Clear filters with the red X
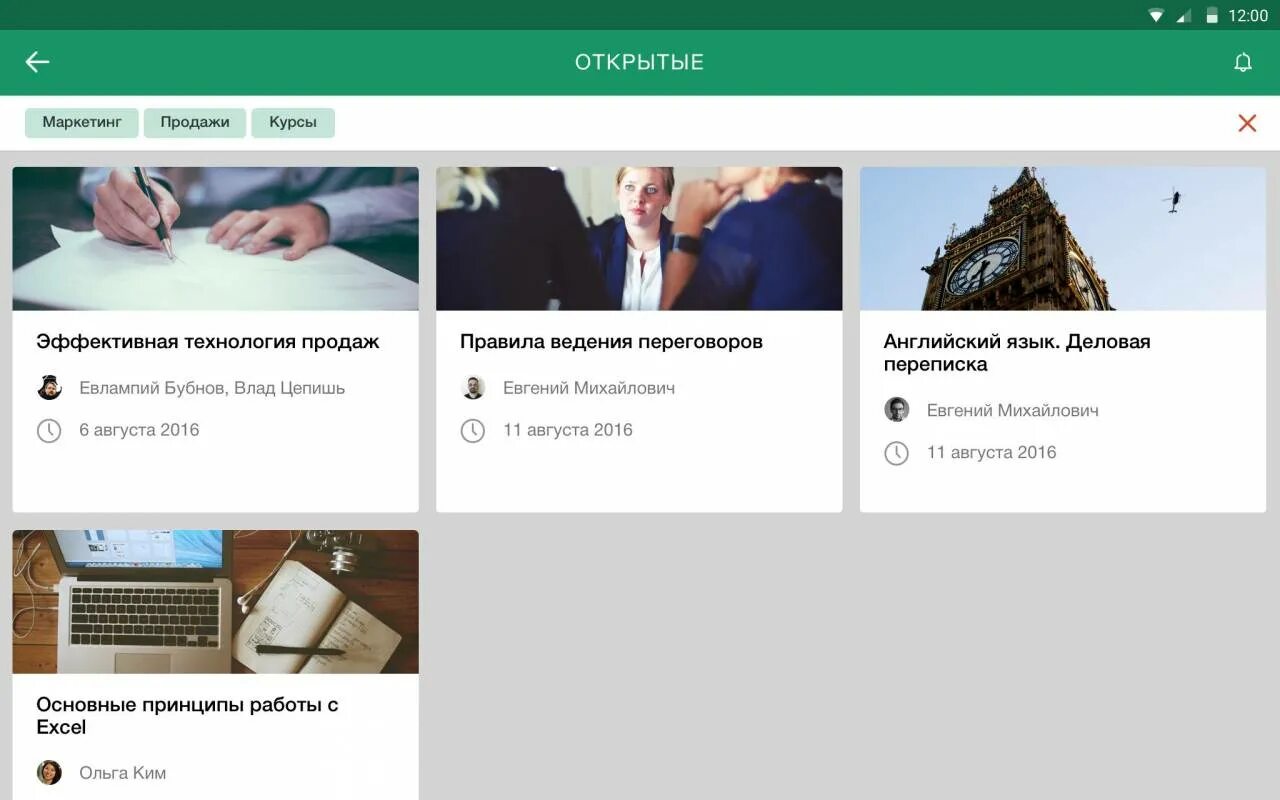This screenshot has height=800, width=1280. (1247, 123)
